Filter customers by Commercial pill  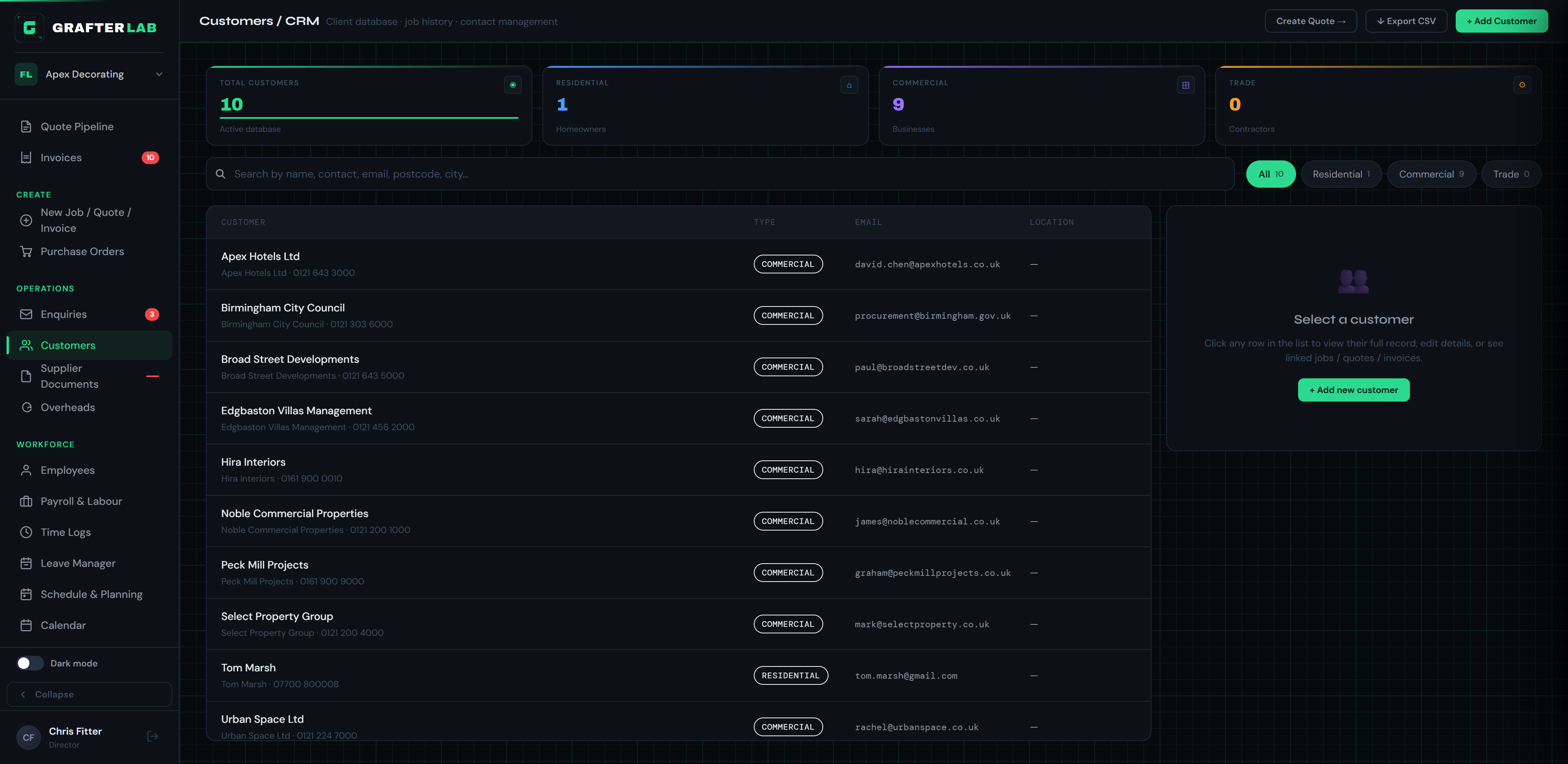[x=1431, y=174]
